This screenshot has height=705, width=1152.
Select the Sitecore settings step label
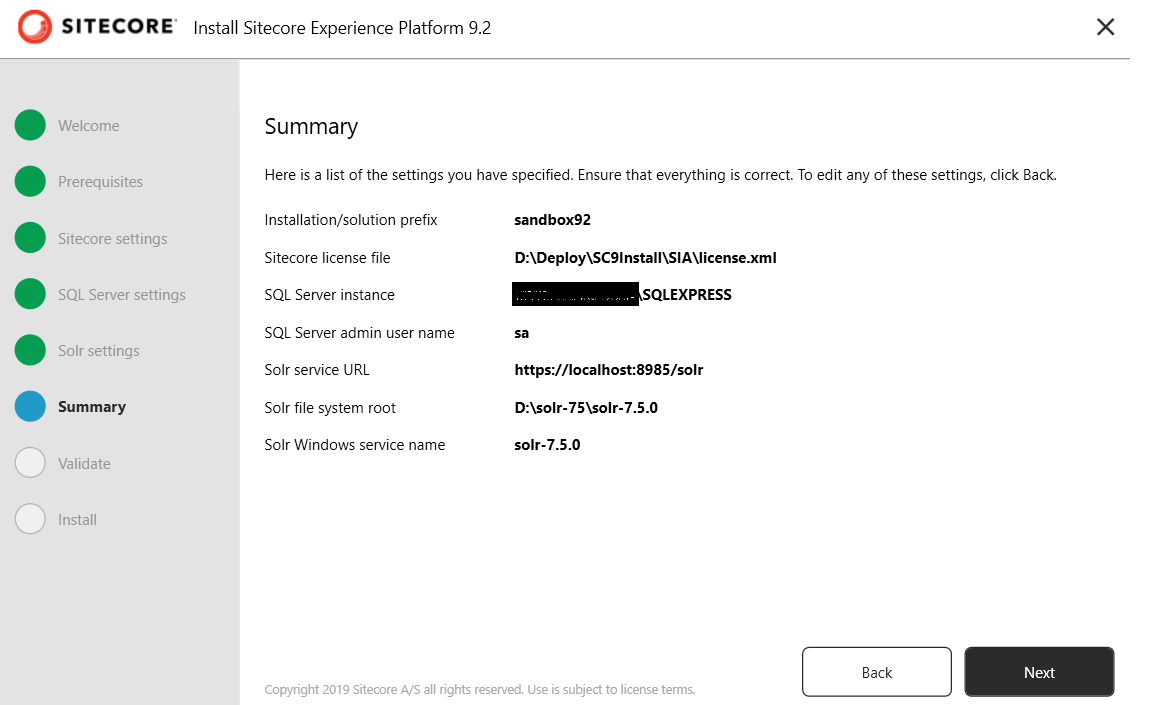(x=112, y=239)
